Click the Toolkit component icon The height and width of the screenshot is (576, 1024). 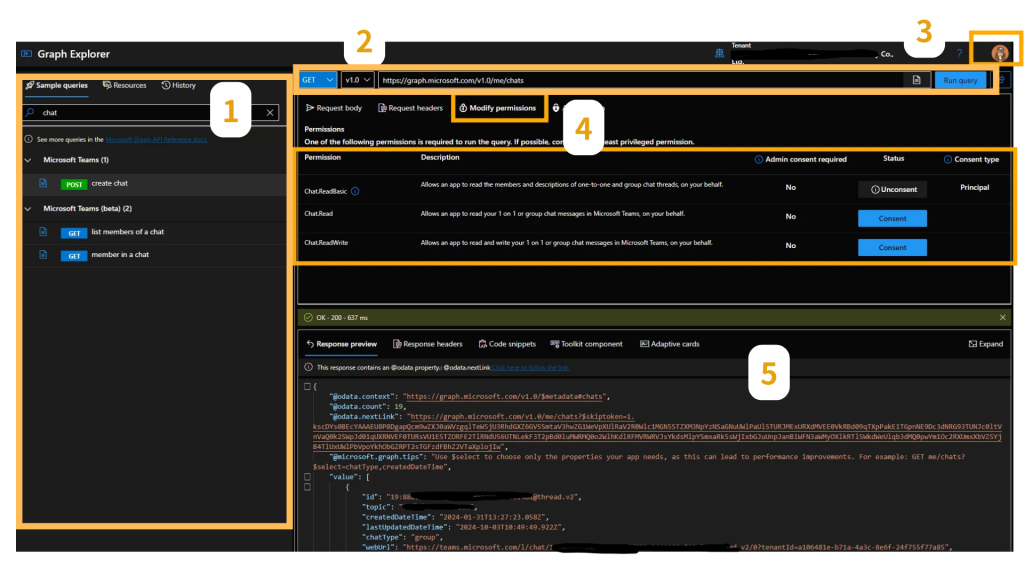click(554, 344)
